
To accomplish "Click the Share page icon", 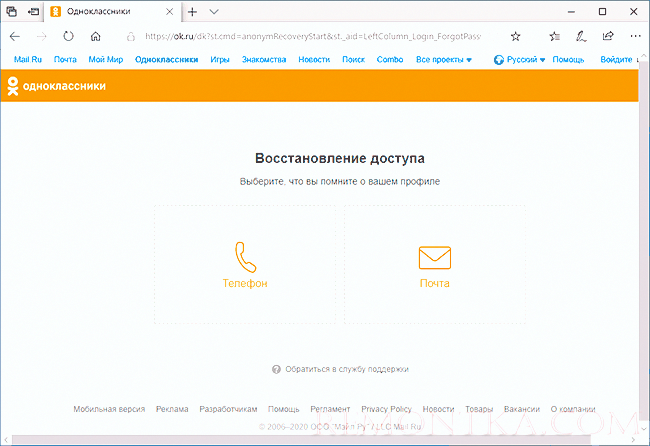I will [608, 36].
